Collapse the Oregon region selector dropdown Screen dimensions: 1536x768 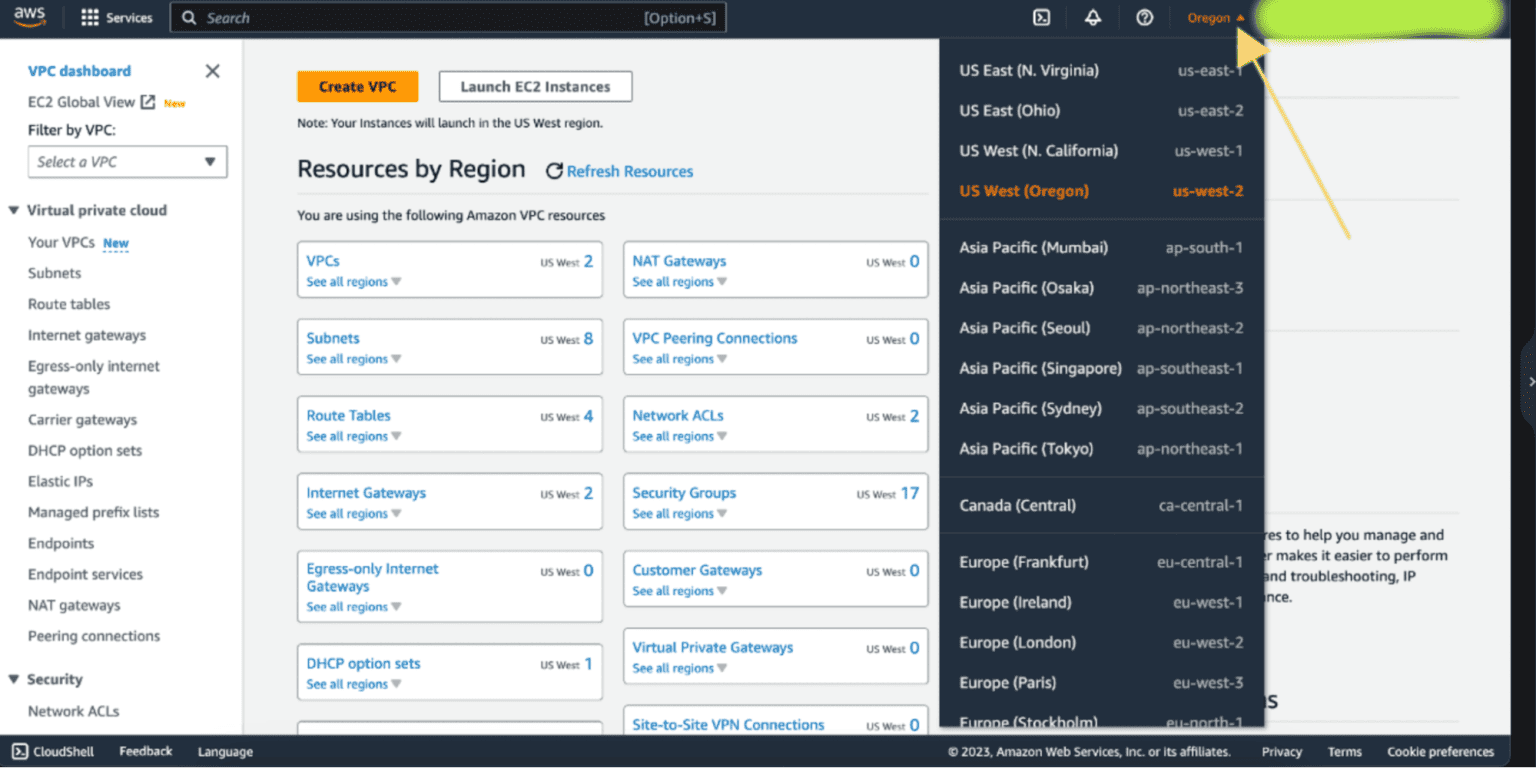(x=1213, y=17)
